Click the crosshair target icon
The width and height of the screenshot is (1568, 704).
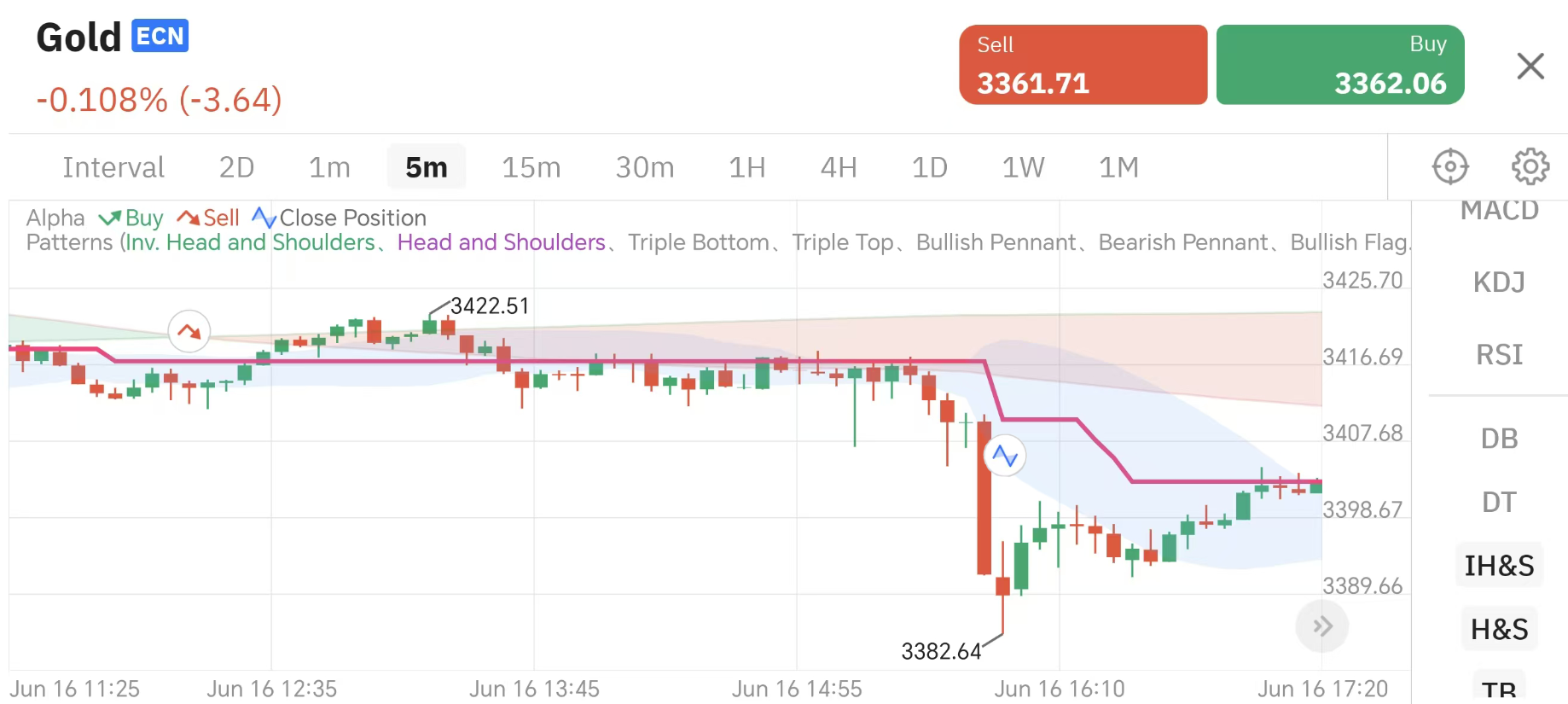pyautogui.click(x=1450, y=166)
